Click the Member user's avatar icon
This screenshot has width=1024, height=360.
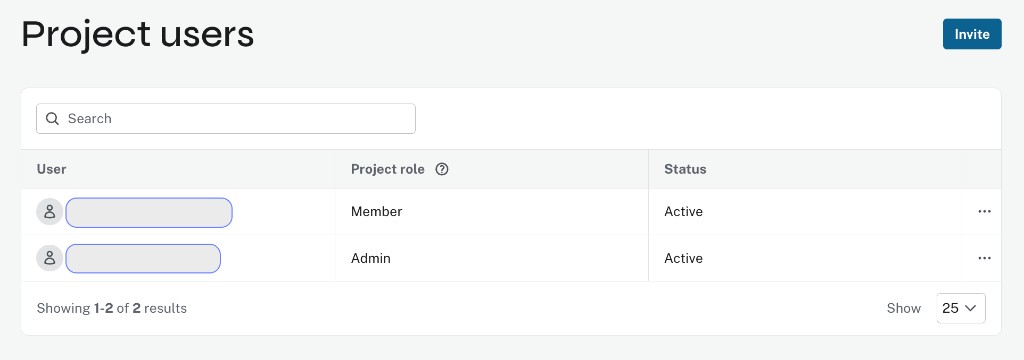[x=50, y=212]
